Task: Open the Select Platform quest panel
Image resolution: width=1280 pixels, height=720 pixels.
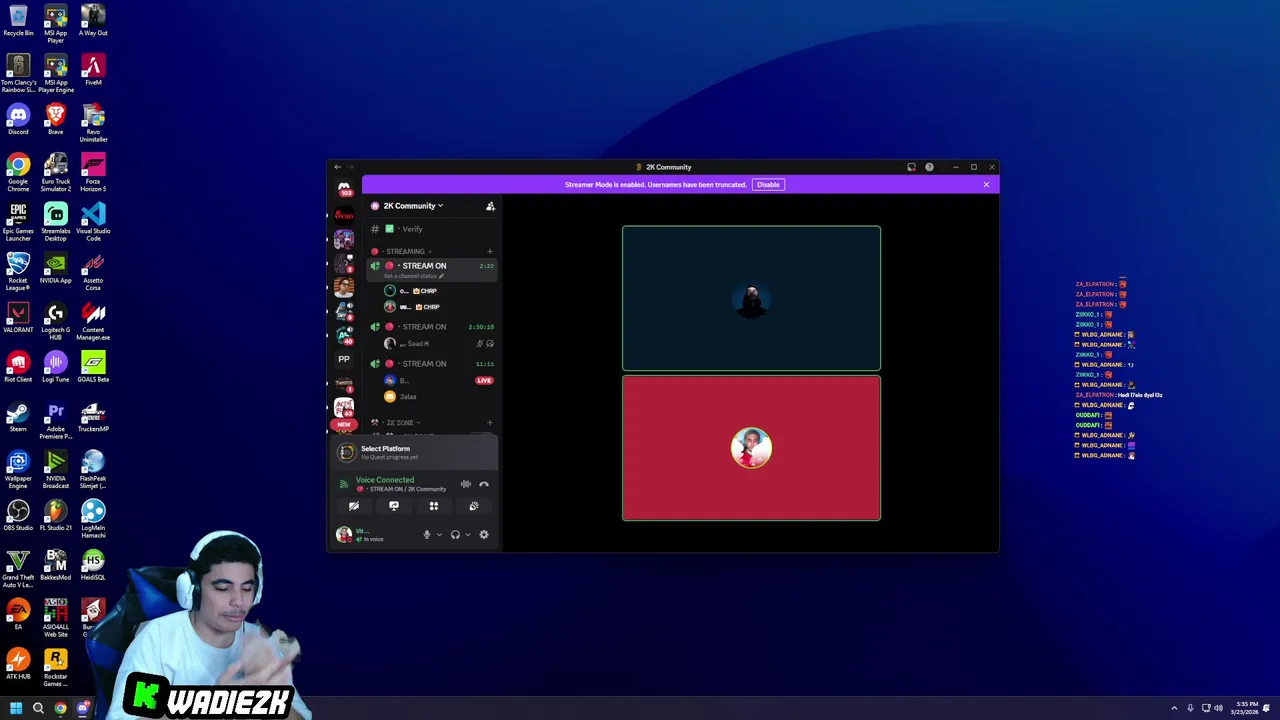Action: (x=415, y=452)
